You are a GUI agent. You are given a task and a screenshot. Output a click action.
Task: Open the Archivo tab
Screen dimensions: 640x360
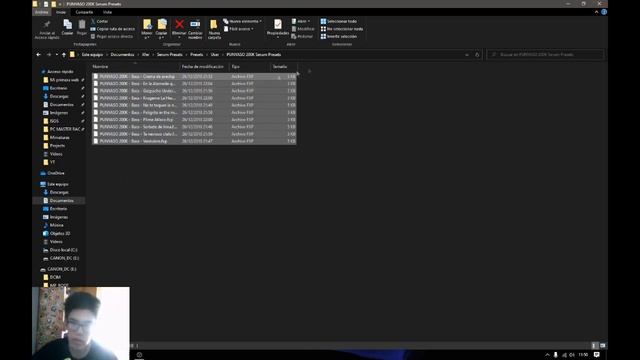coord(42,12)
